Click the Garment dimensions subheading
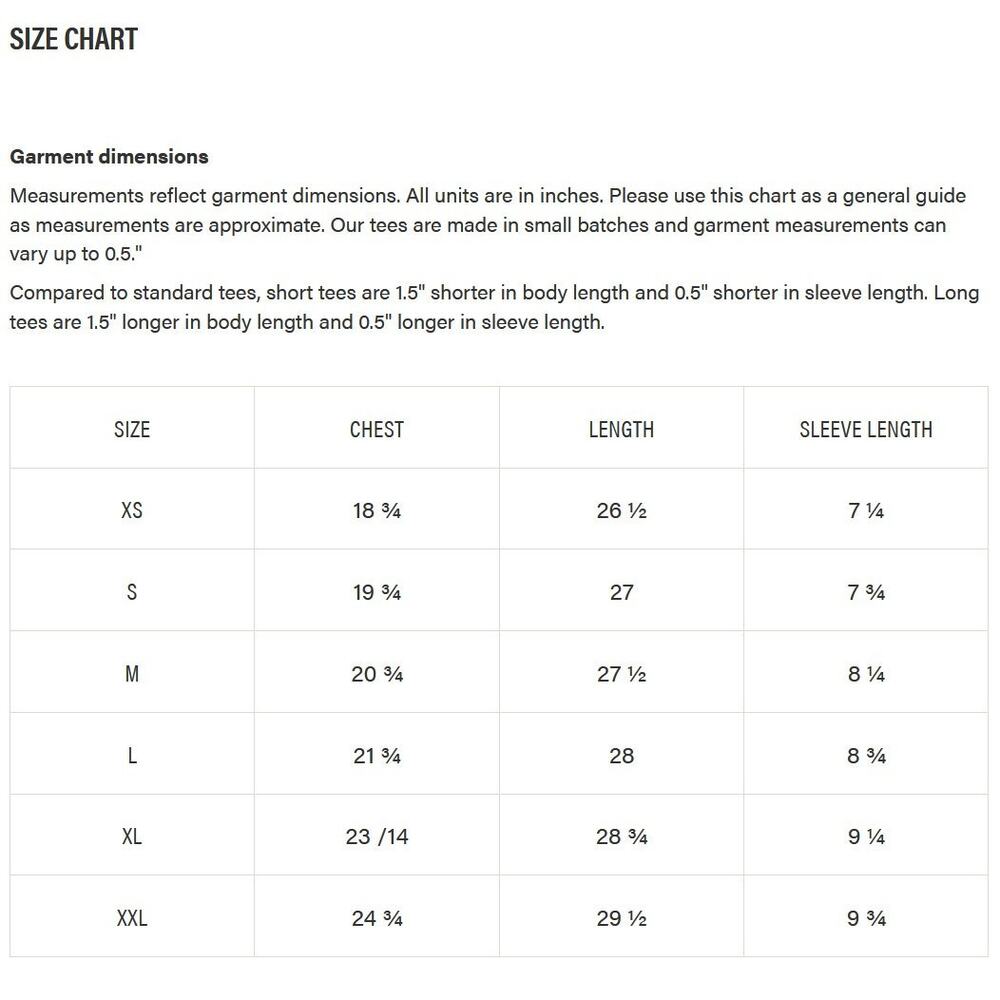The height and width of the screenshot is (1000, 1000). click(x=109, y=156)
